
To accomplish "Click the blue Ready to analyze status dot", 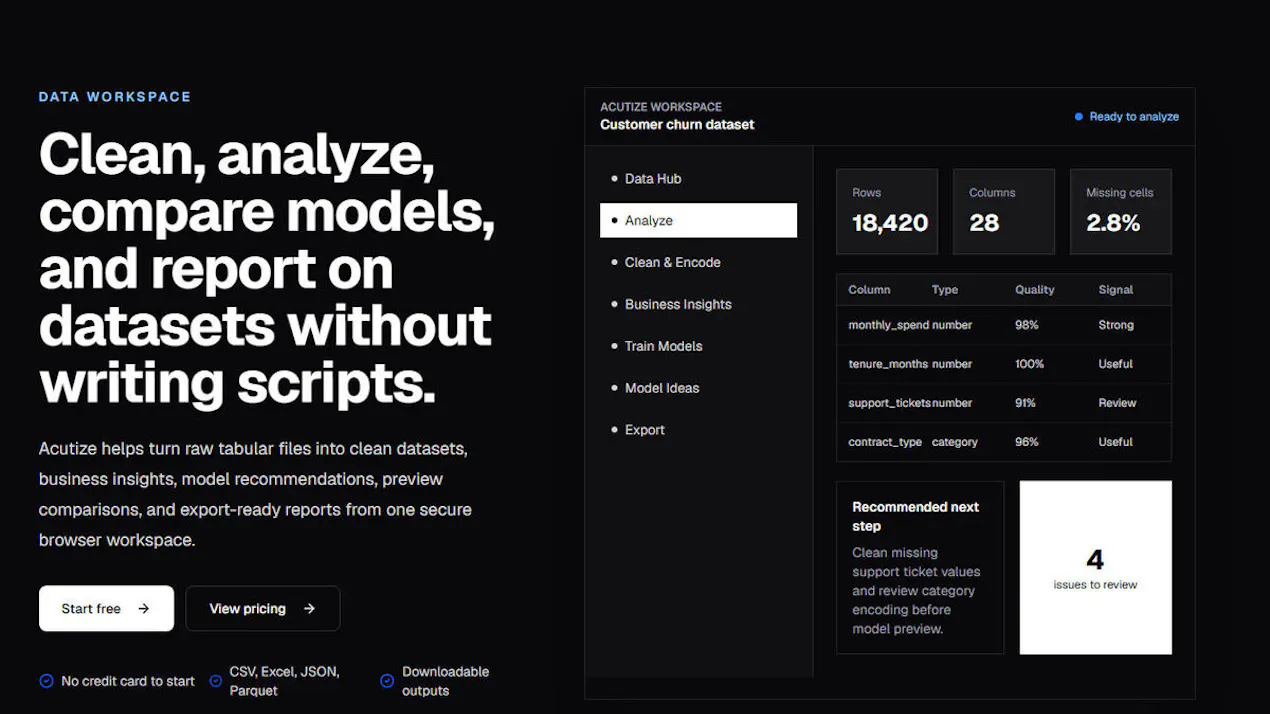I will (x=1079, y=117).
